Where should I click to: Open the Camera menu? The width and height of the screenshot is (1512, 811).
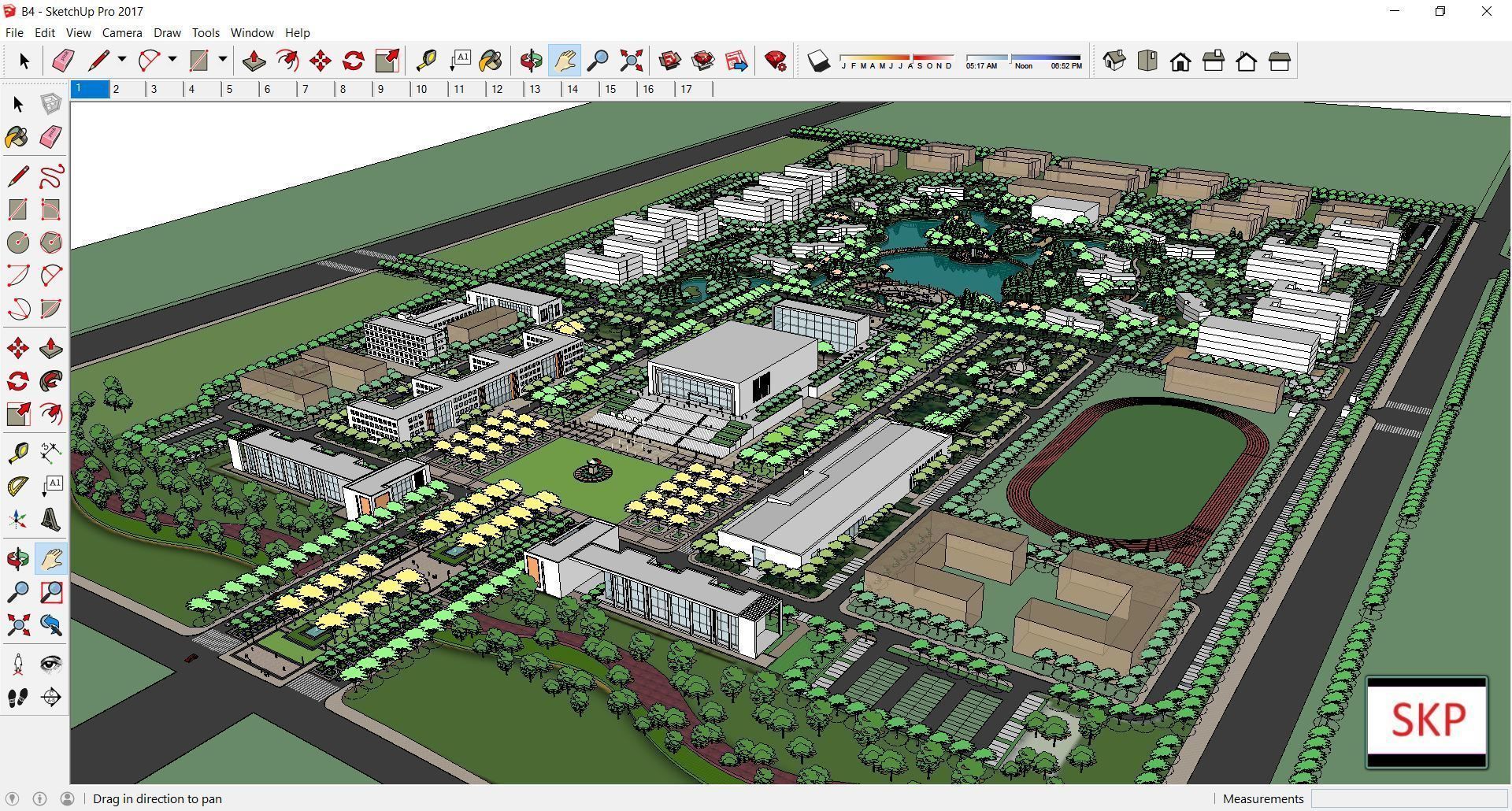pos(122,32)
